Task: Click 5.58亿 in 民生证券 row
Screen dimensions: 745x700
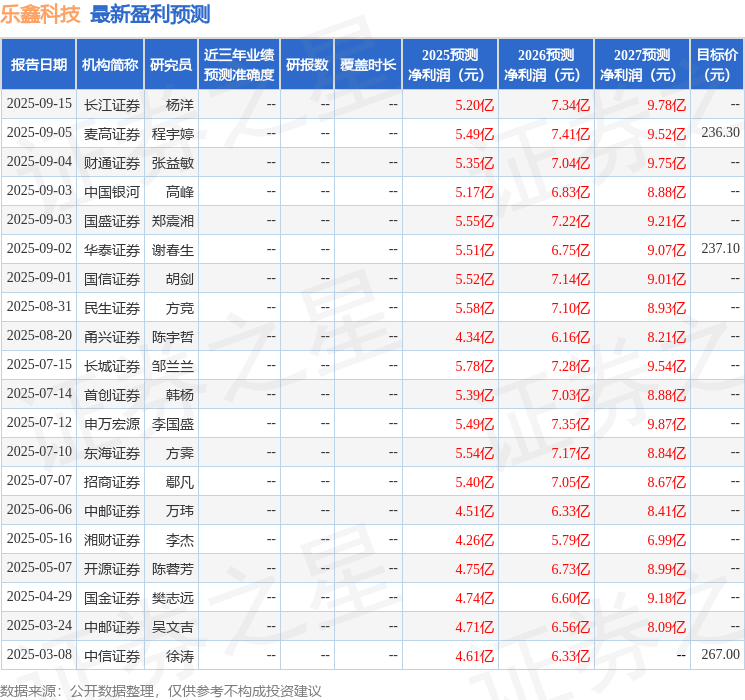Action: tap(474, 308)
